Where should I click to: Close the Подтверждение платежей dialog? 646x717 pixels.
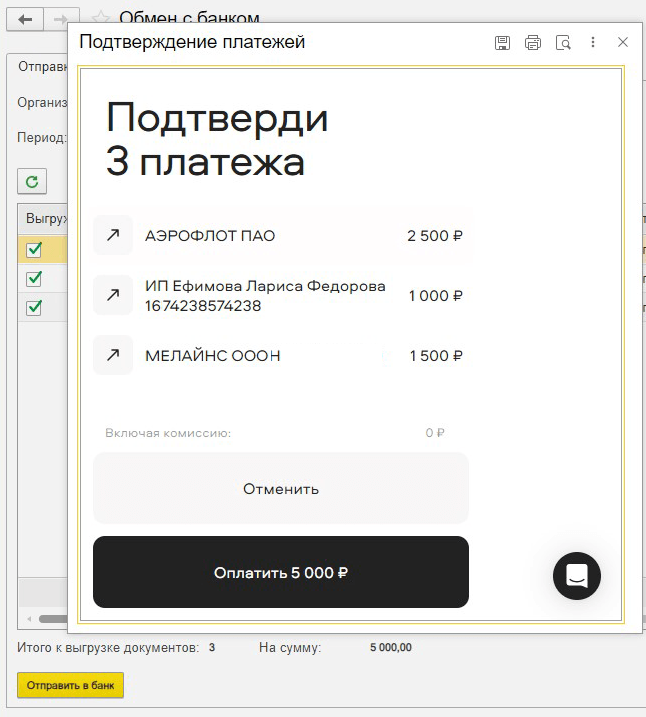623,42
